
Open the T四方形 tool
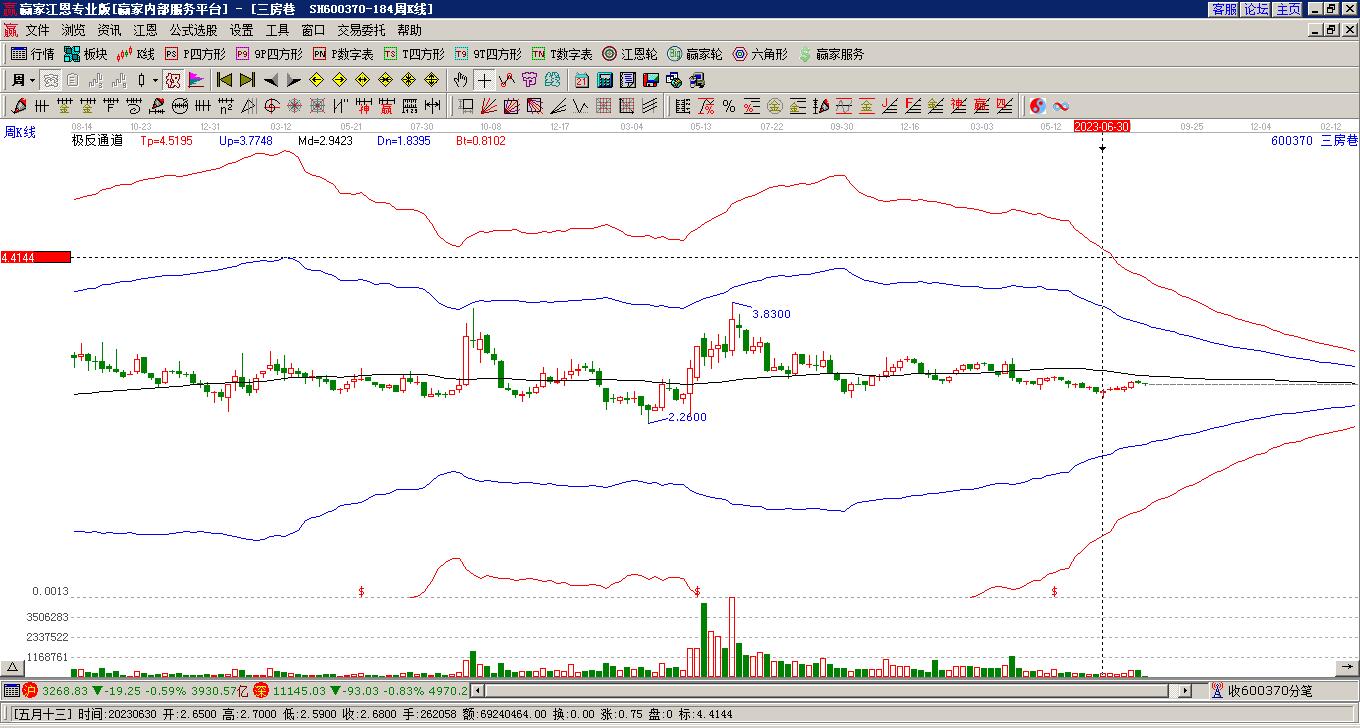tap(414, 54)
